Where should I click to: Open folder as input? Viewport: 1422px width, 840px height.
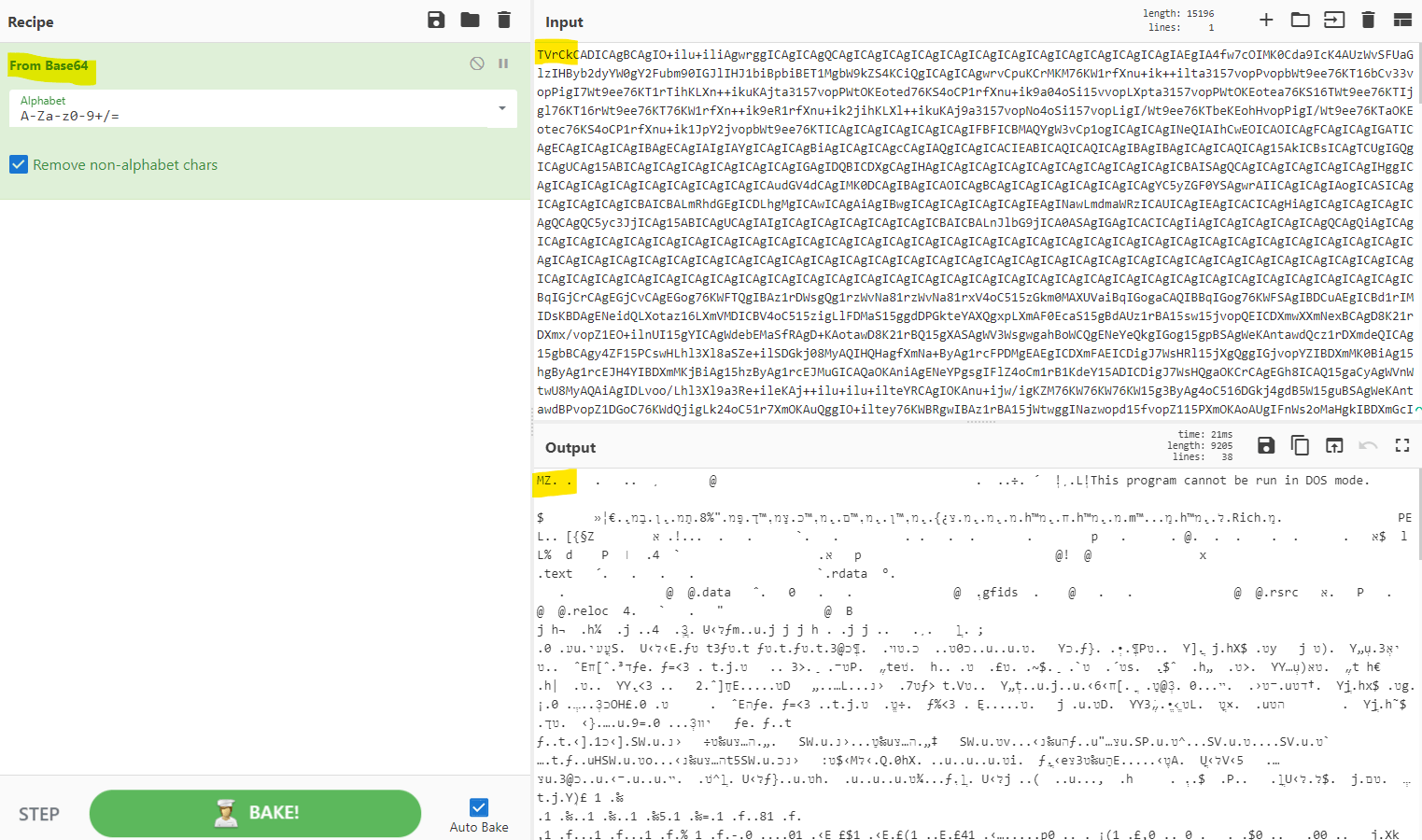[1300, 20]
